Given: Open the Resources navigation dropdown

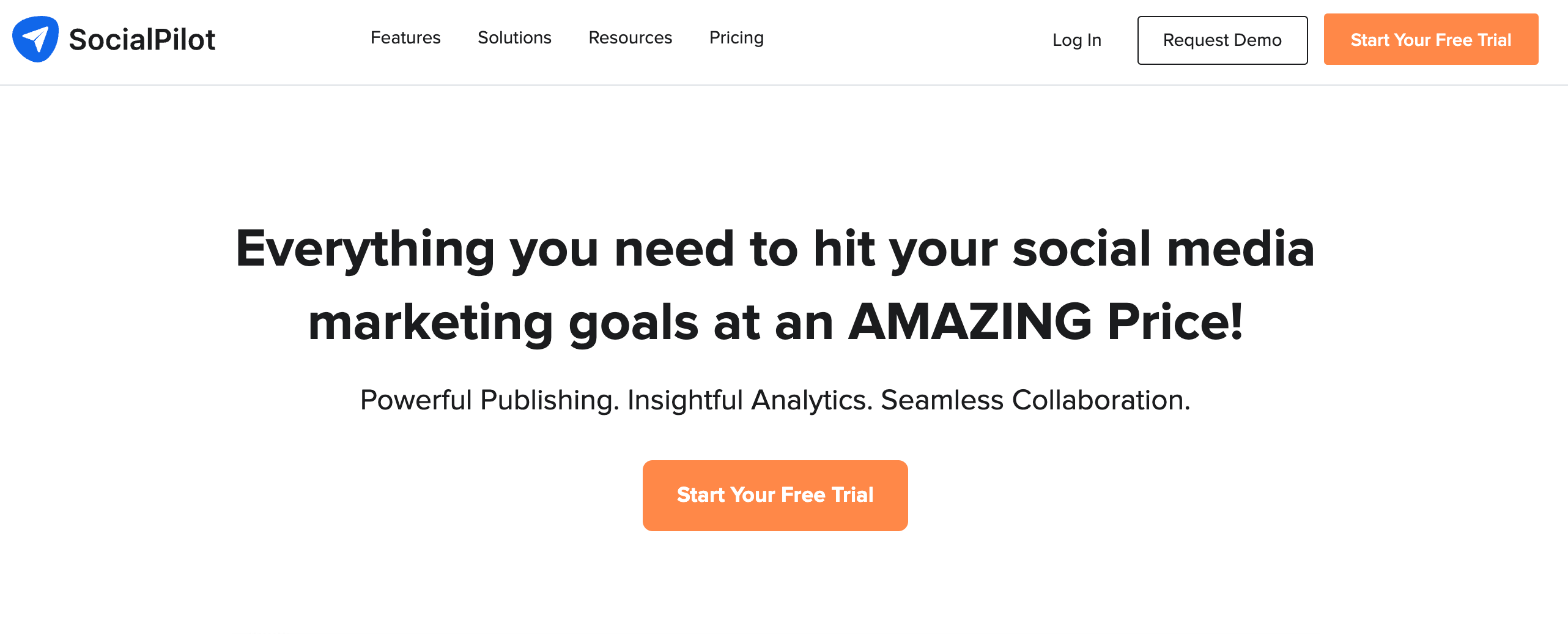Looking at the screenshot, I should [x=630, y=38].
